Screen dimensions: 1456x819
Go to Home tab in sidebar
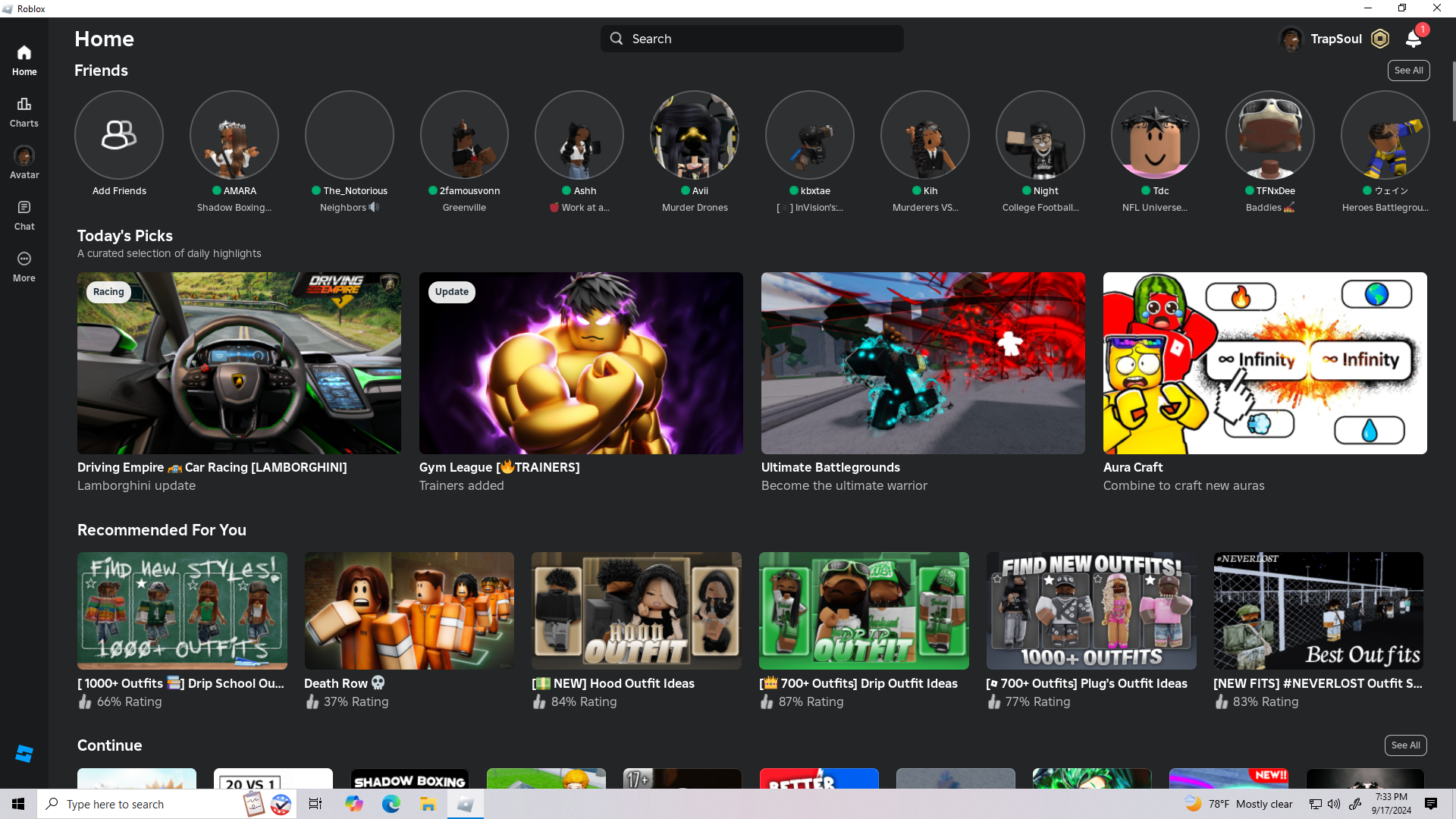(24, 60)
